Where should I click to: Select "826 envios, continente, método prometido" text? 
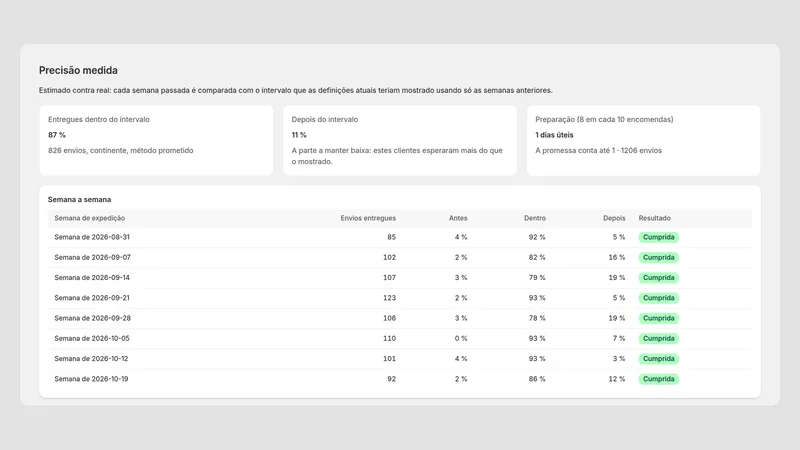120,151
